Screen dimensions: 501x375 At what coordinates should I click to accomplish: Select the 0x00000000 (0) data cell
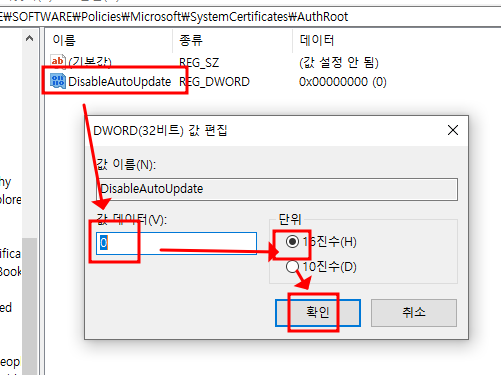pos(343,82)
